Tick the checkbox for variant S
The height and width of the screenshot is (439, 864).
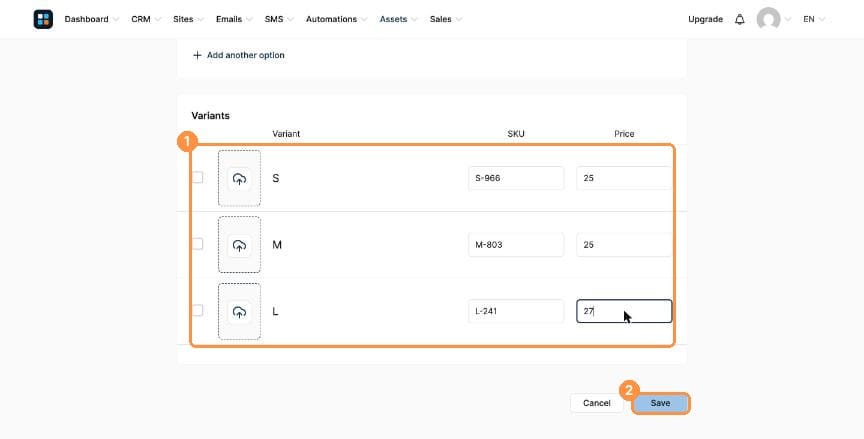point(197,177)
